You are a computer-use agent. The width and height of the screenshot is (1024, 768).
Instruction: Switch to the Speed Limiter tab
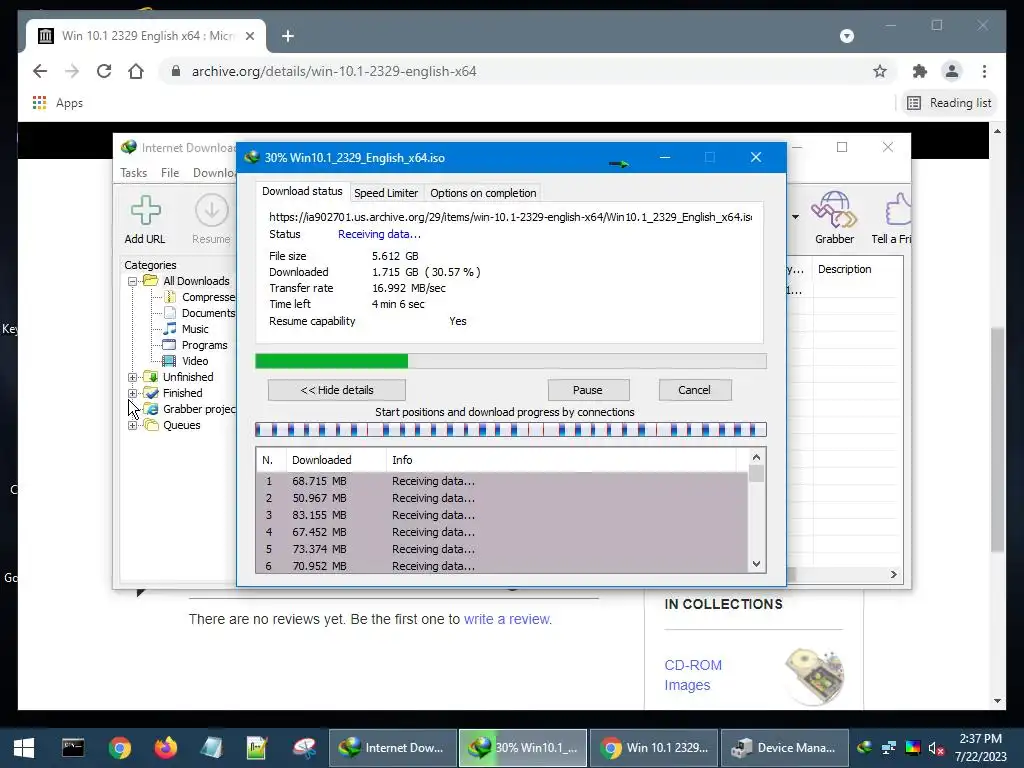[x=386, y=193]
